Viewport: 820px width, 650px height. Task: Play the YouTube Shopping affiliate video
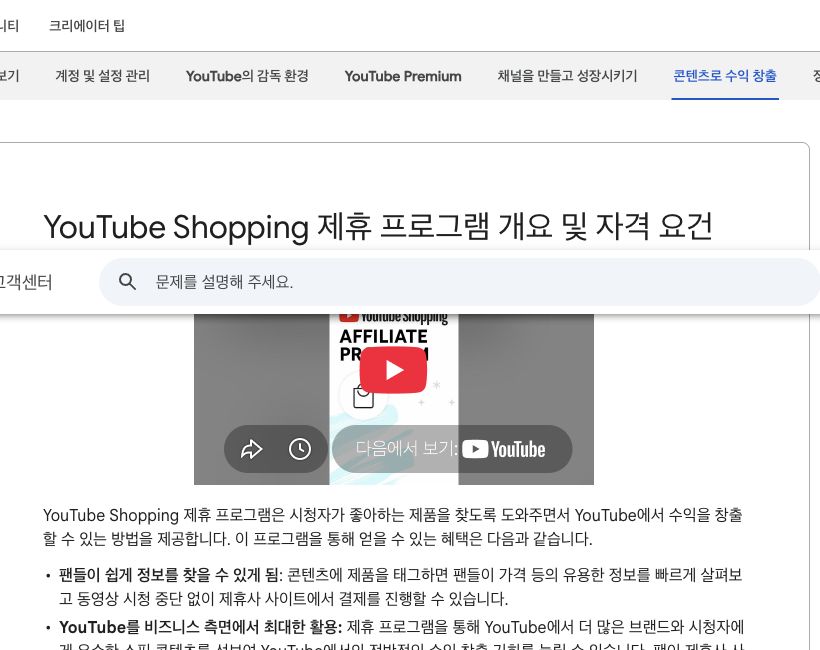[393, 370]
